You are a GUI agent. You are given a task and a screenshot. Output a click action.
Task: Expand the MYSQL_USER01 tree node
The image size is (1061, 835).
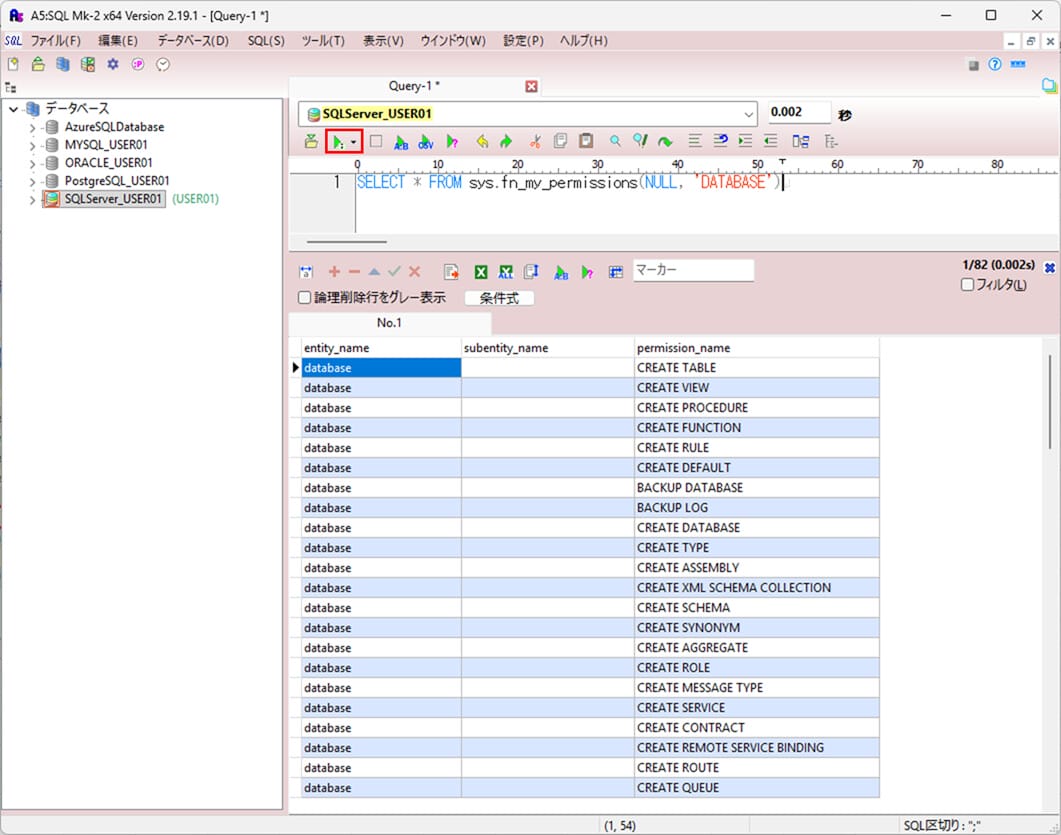[x=34, y=145]
